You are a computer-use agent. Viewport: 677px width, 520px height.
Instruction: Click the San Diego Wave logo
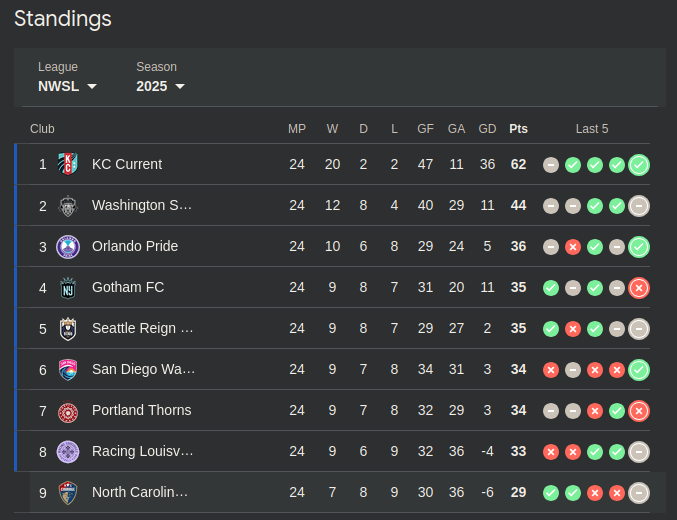tap(68, 369)
